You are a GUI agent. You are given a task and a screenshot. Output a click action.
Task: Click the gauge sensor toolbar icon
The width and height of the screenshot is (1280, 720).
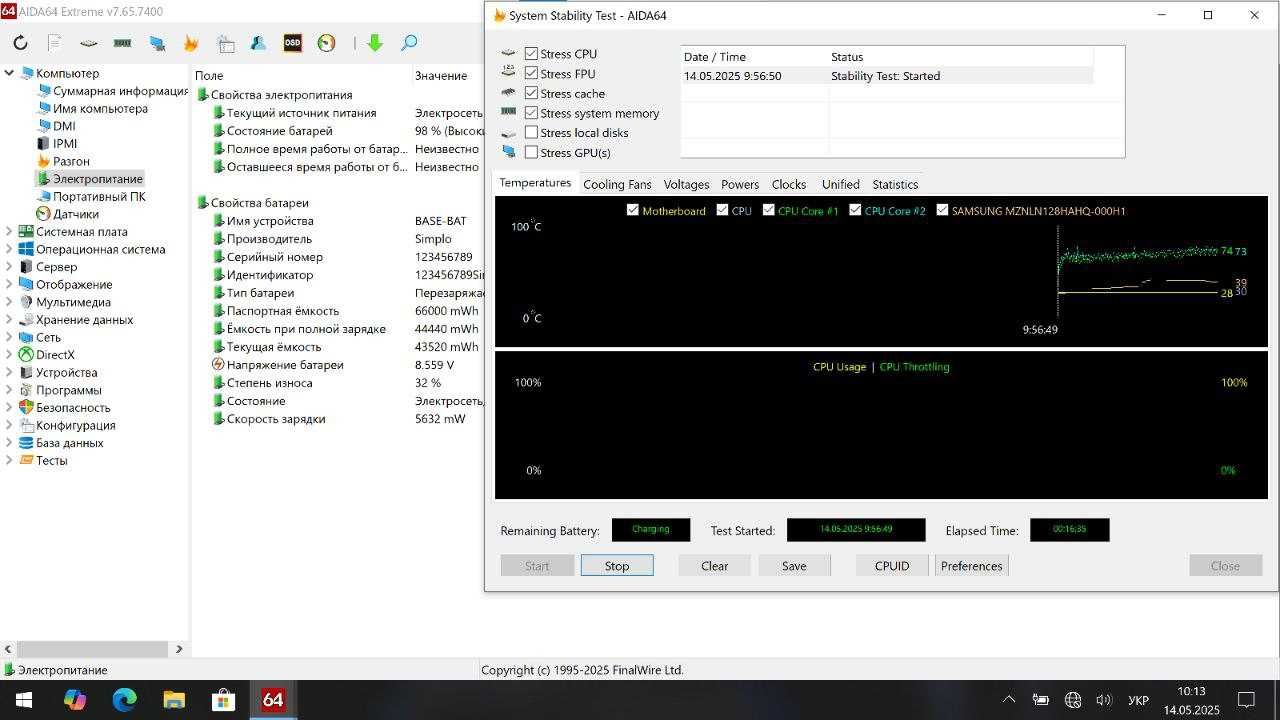click(x=326, y=43)
